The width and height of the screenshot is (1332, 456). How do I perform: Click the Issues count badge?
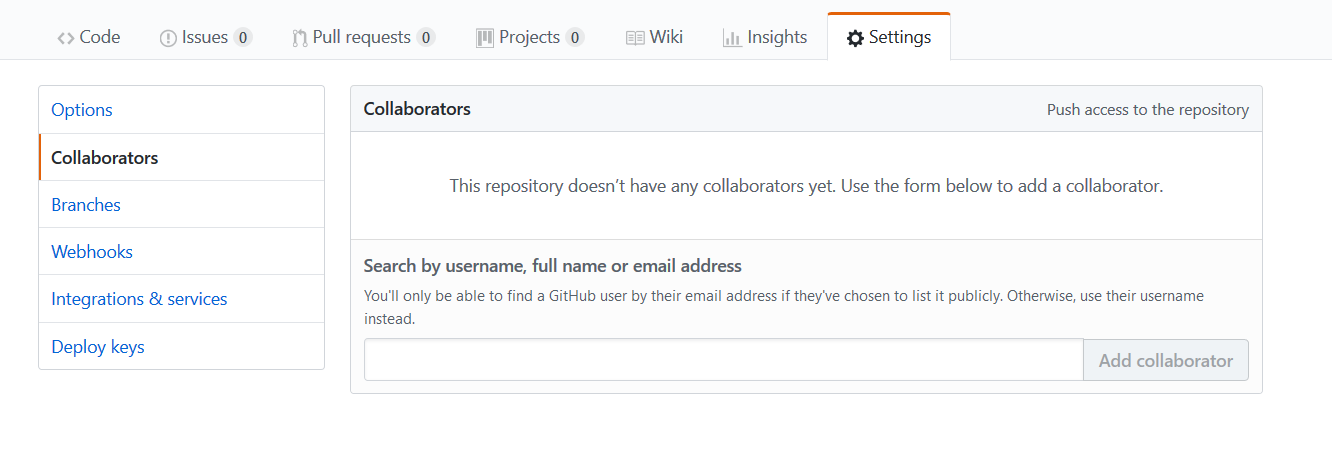tap(242, 38)
